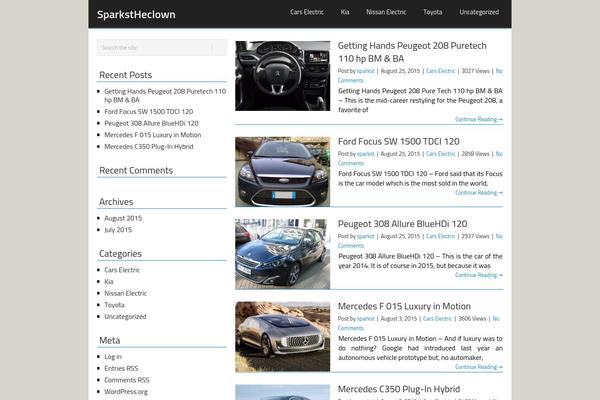The width and height of the screenshot is (600, 400).
Task: Open Toyota in top navigation
Action: click(x=433, y=12)
